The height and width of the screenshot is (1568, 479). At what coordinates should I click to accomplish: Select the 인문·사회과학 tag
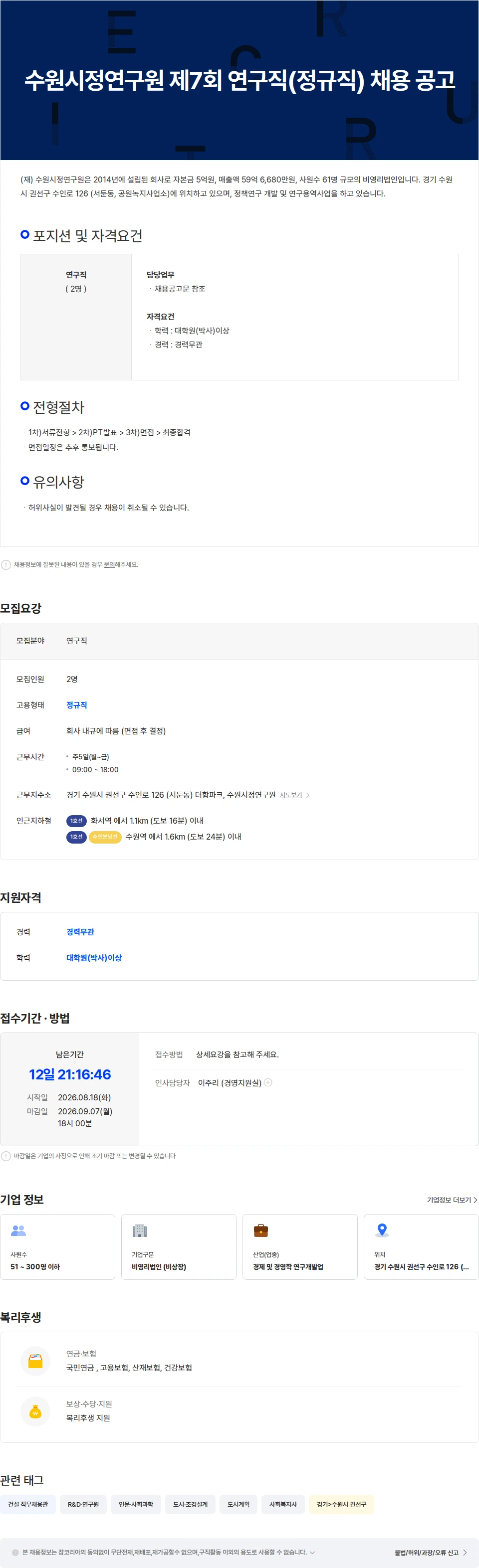click(136, 1504)
